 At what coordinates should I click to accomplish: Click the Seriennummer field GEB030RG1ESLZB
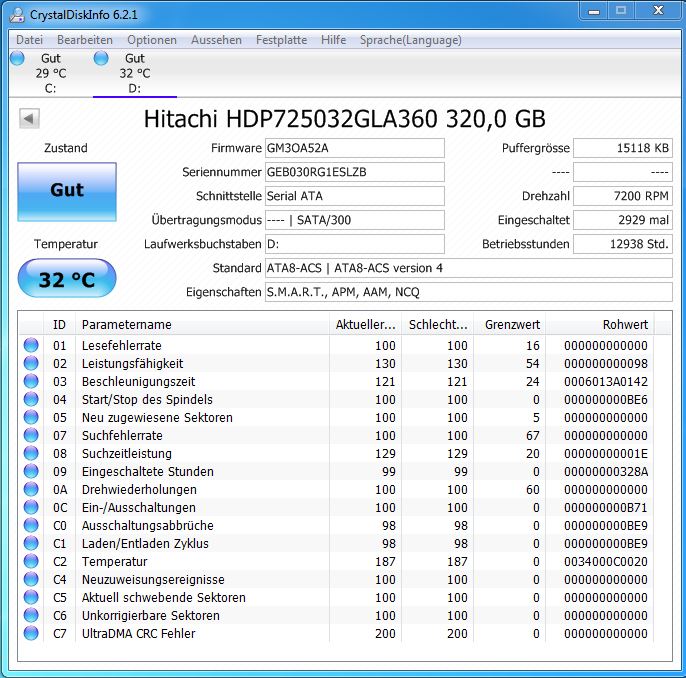click(x=355, y=172)
